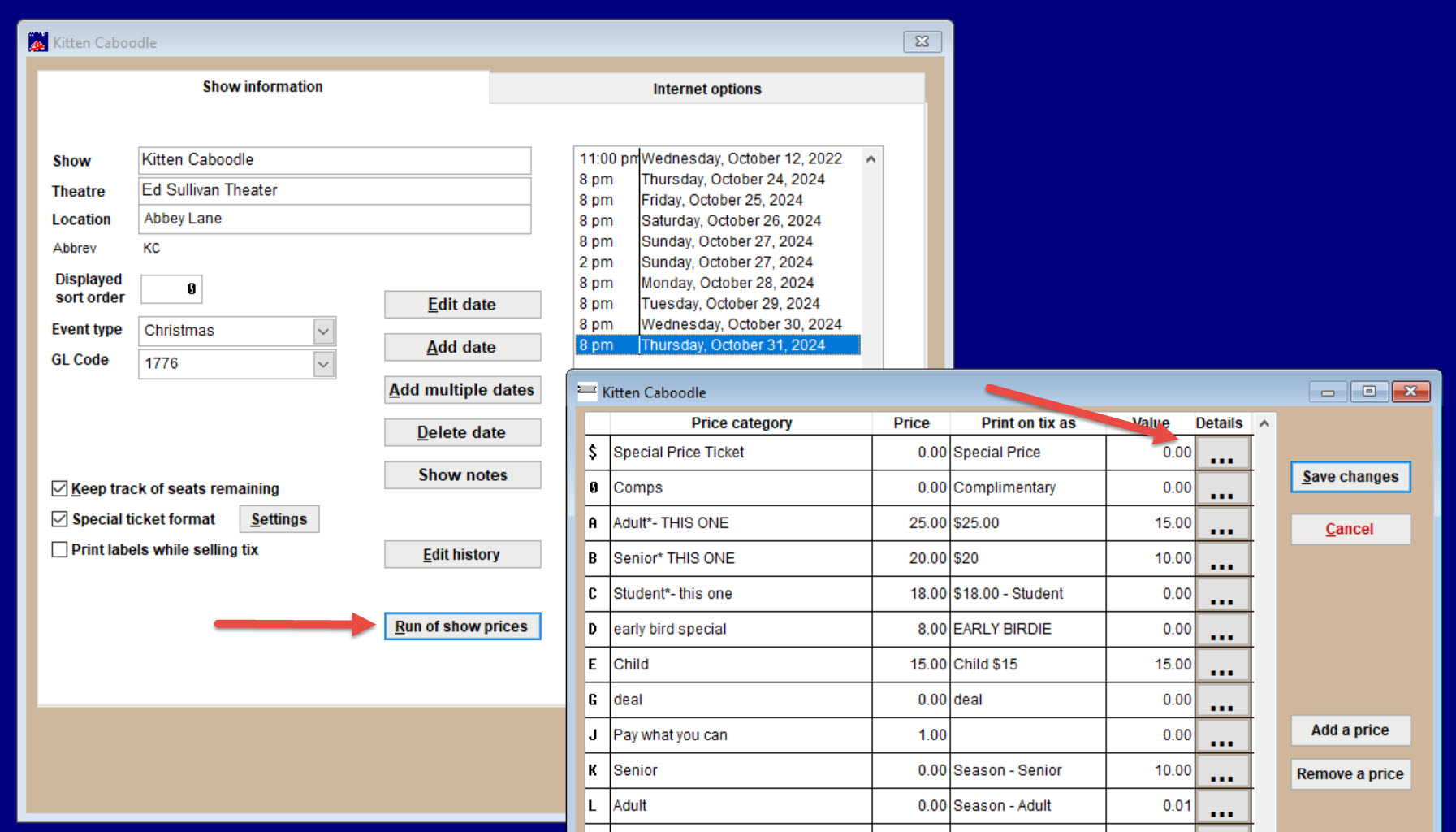1456x832 pixels.
Task: Select Monday, October 28, 2024 date
Action: [718, 283]
